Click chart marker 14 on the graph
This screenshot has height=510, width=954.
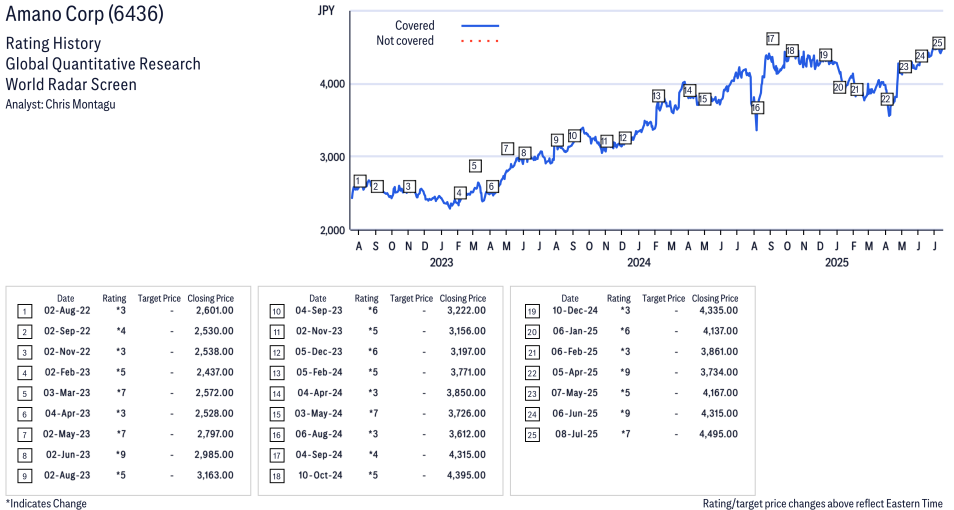(688, 91)
